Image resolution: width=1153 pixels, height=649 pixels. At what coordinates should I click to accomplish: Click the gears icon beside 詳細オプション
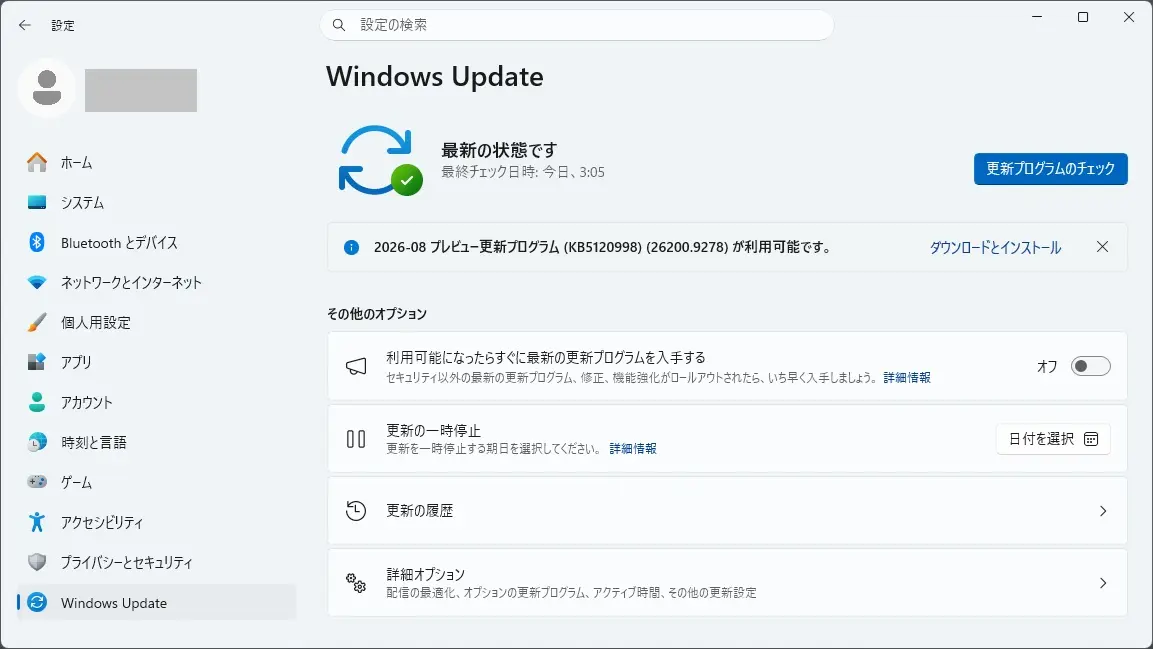(356, 583)
